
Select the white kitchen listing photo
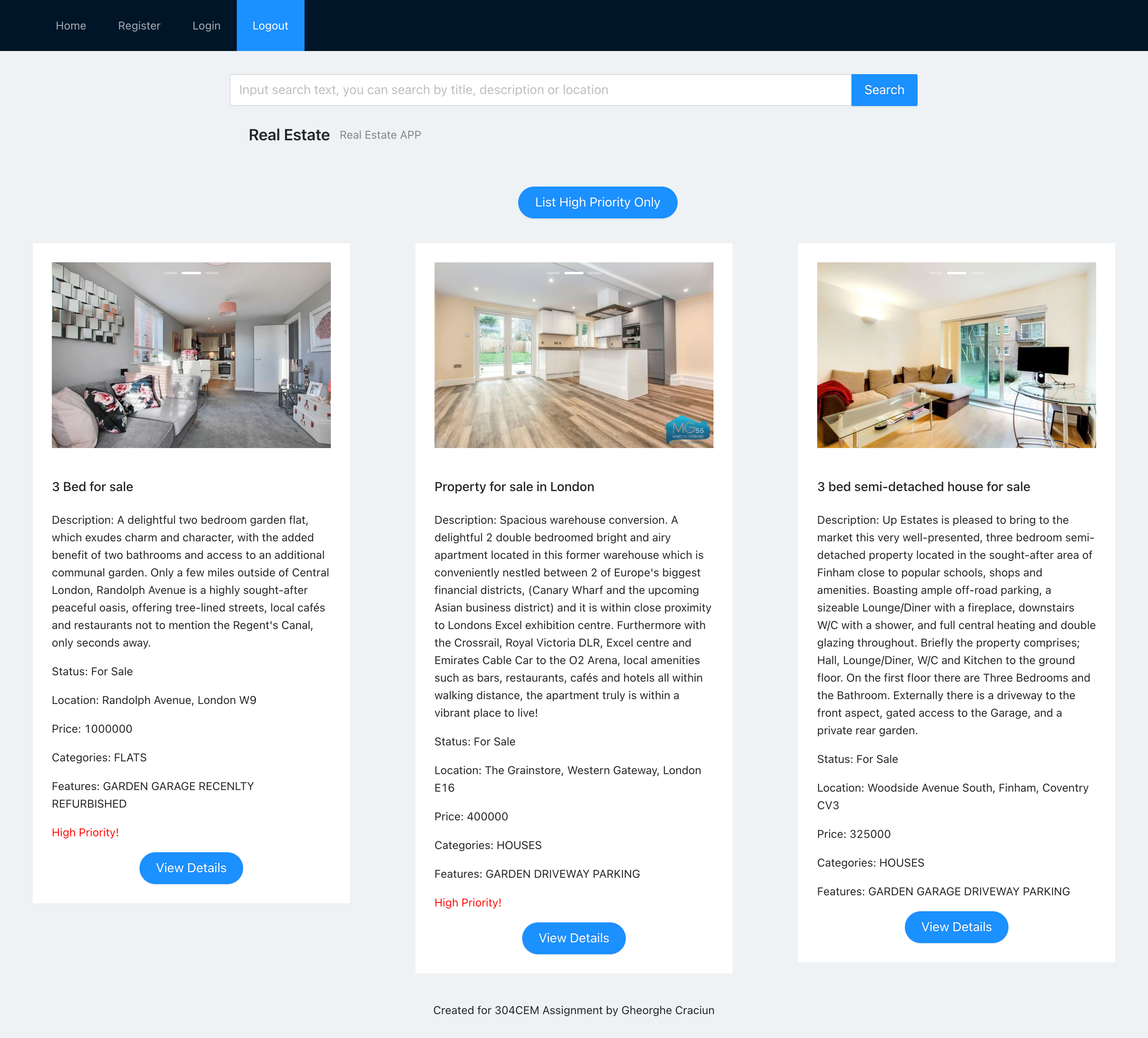point(574,355)
